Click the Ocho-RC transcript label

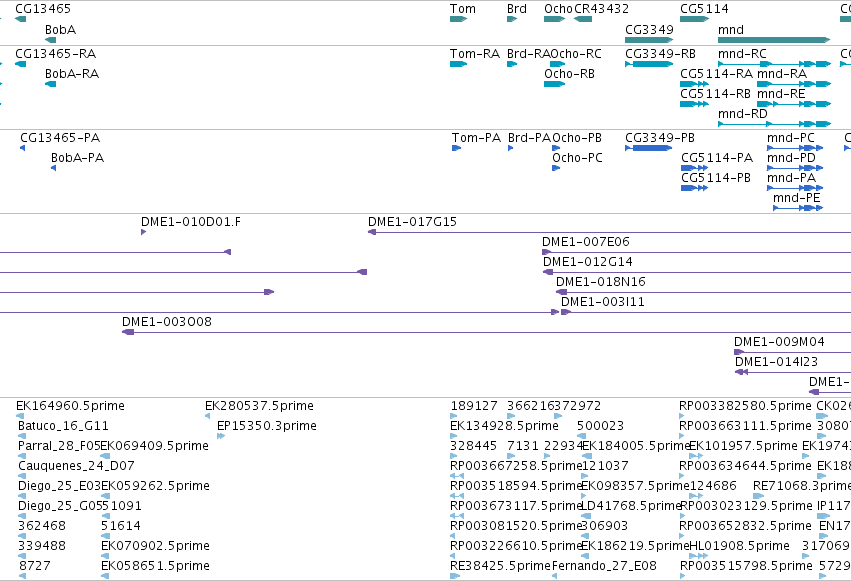click(x=576, y=54)
